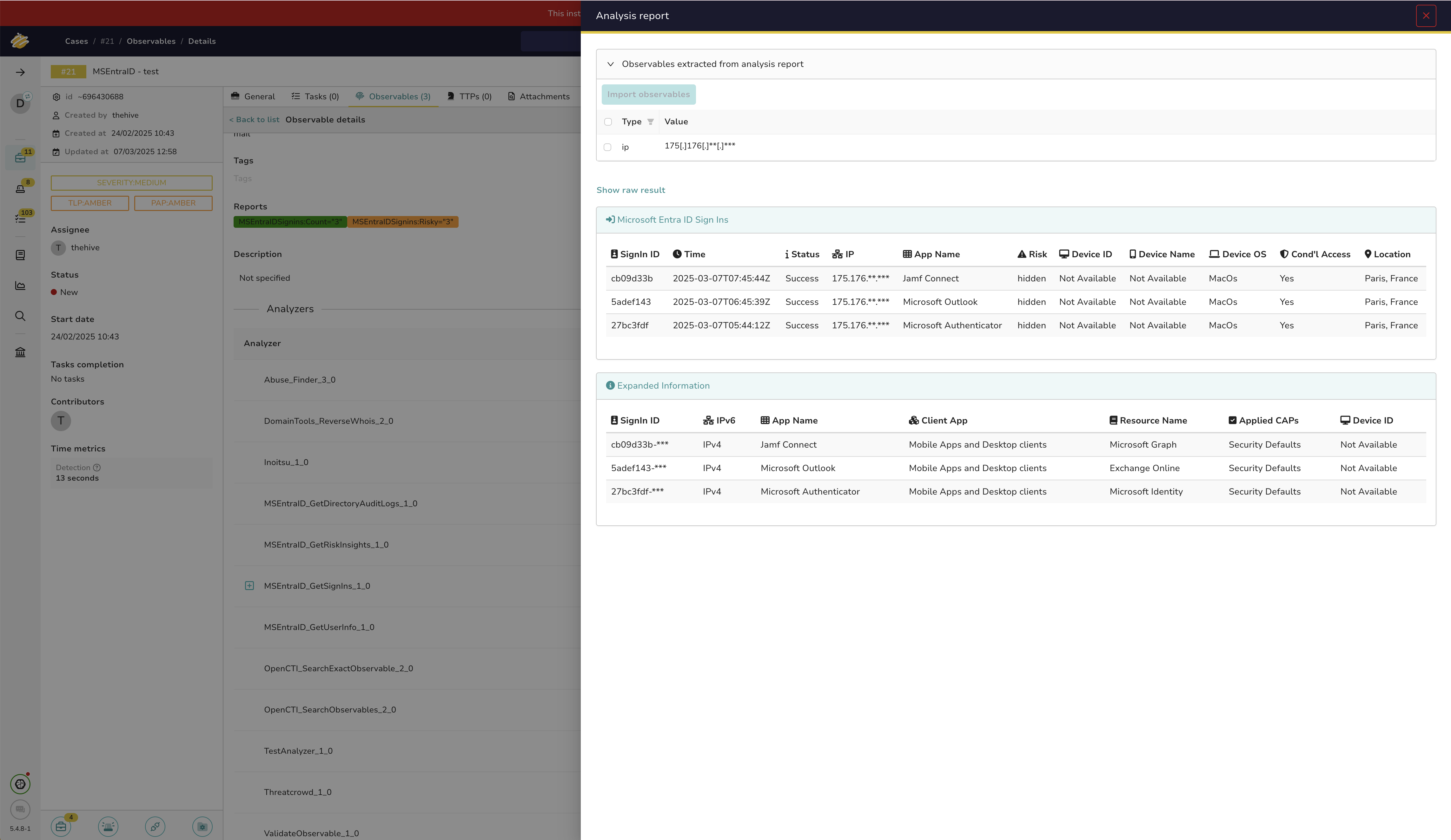Open the Dashboards chart icon in sidebar
The image size is (1451, 840).
20,285
